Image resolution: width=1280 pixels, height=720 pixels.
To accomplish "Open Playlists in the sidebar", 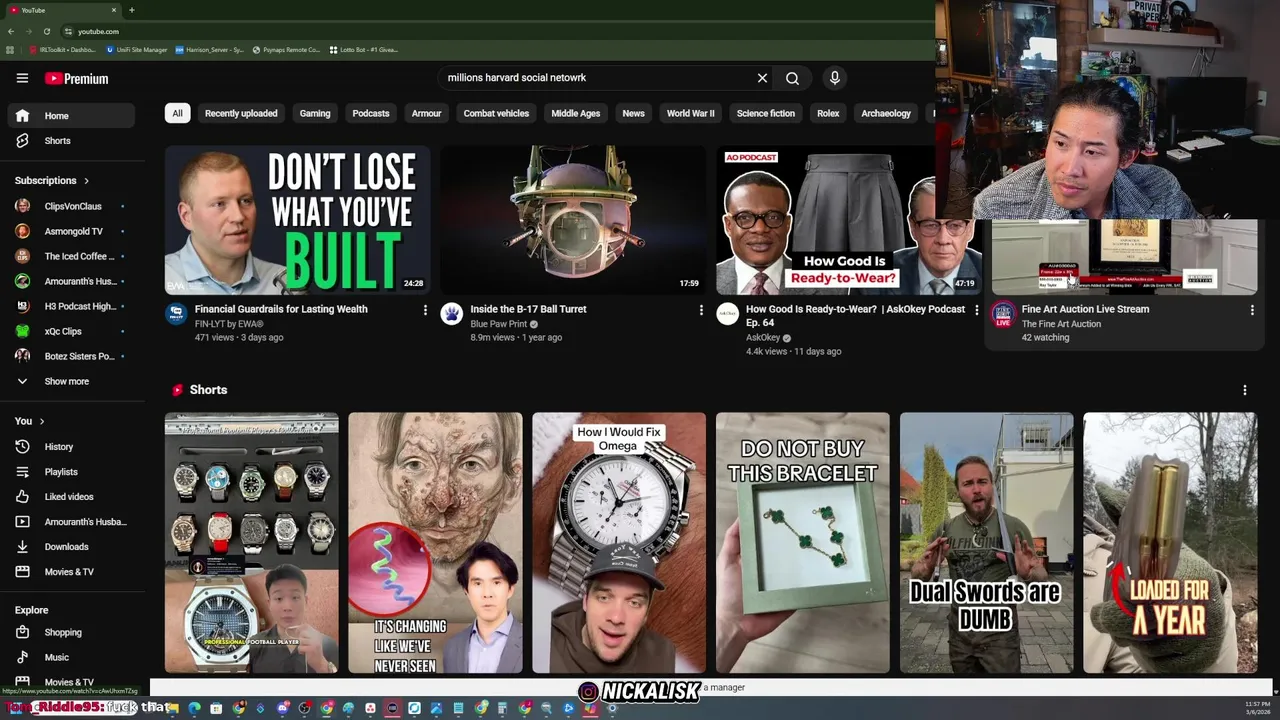I will click(x=71, y=472).
